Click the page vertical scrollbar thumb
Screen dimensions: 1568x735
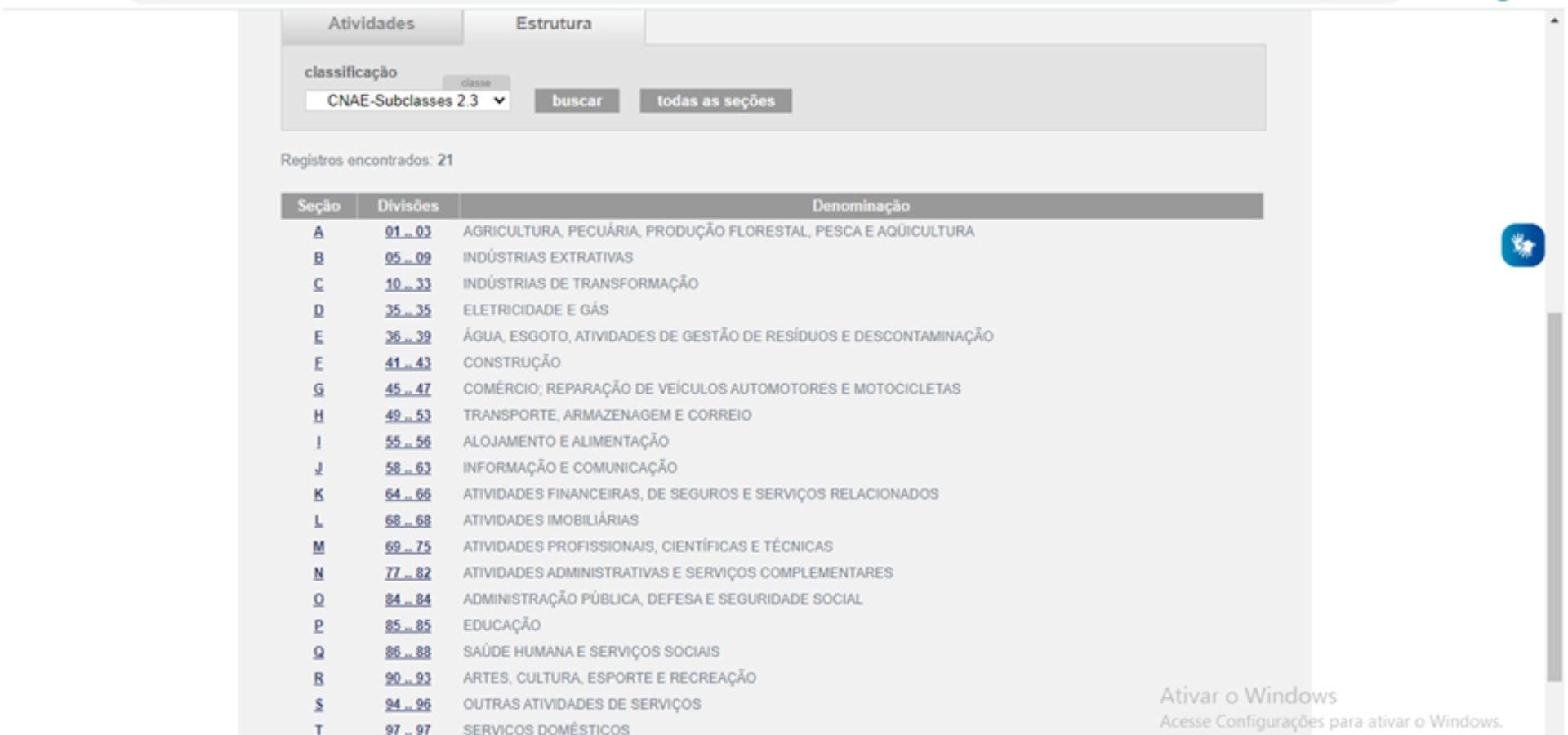click(1554, 497)
